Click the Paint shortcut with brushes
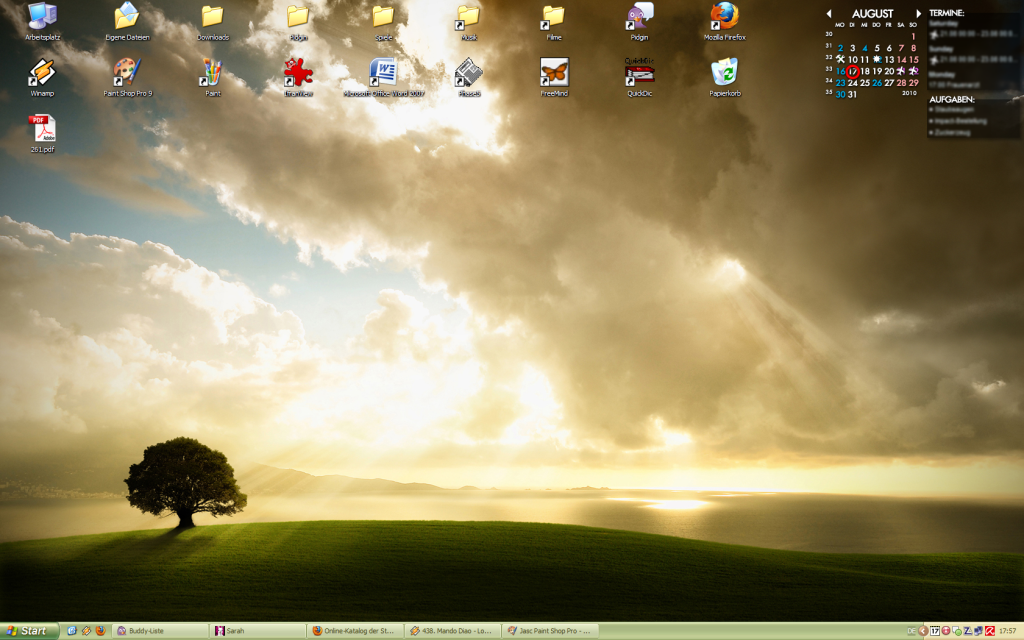Viewport: 1024px width, 640px height. [x=213, y=78]
